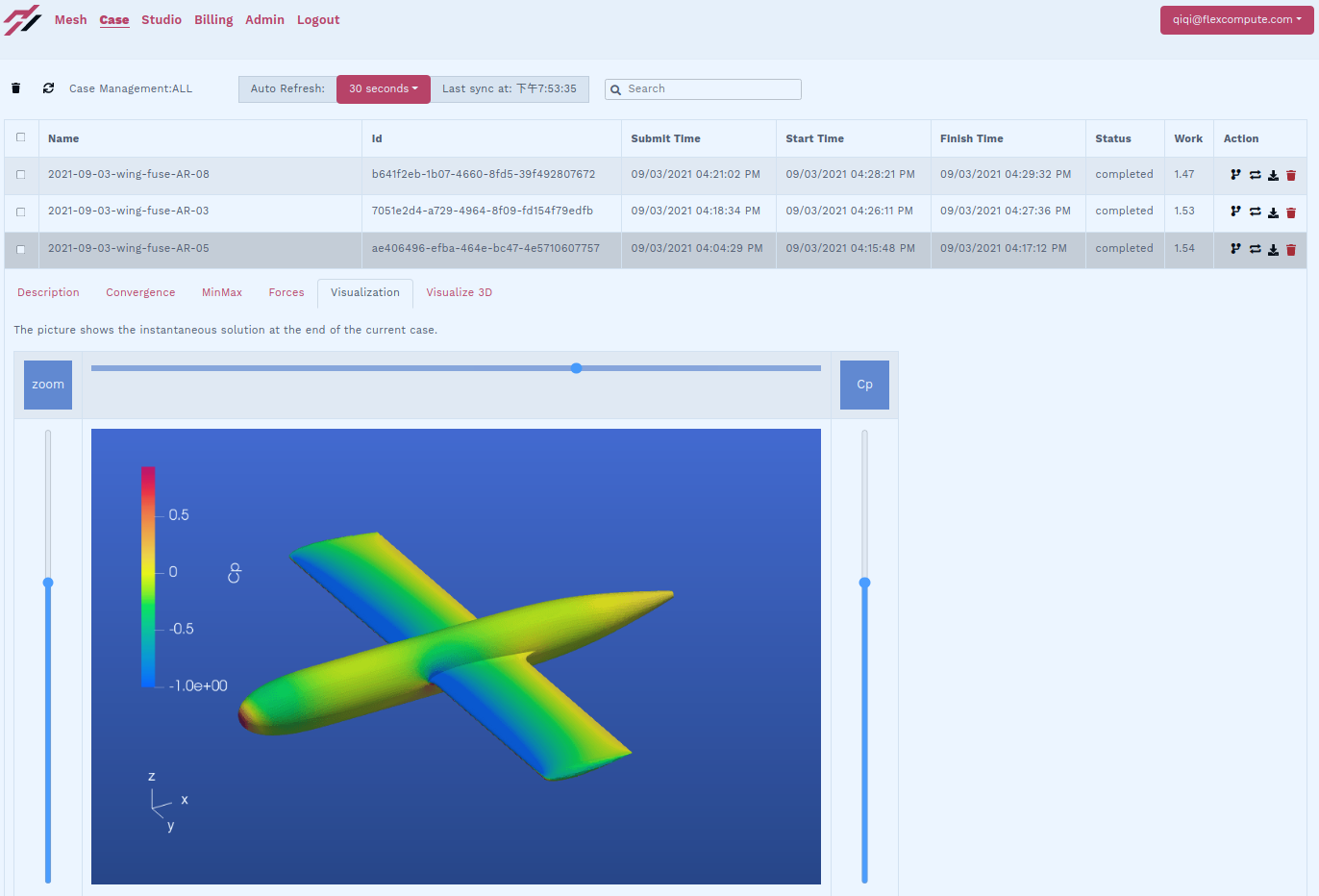Switch to the Convergence tab
The image size is (1319, 896).
click(x=140, y=292)
